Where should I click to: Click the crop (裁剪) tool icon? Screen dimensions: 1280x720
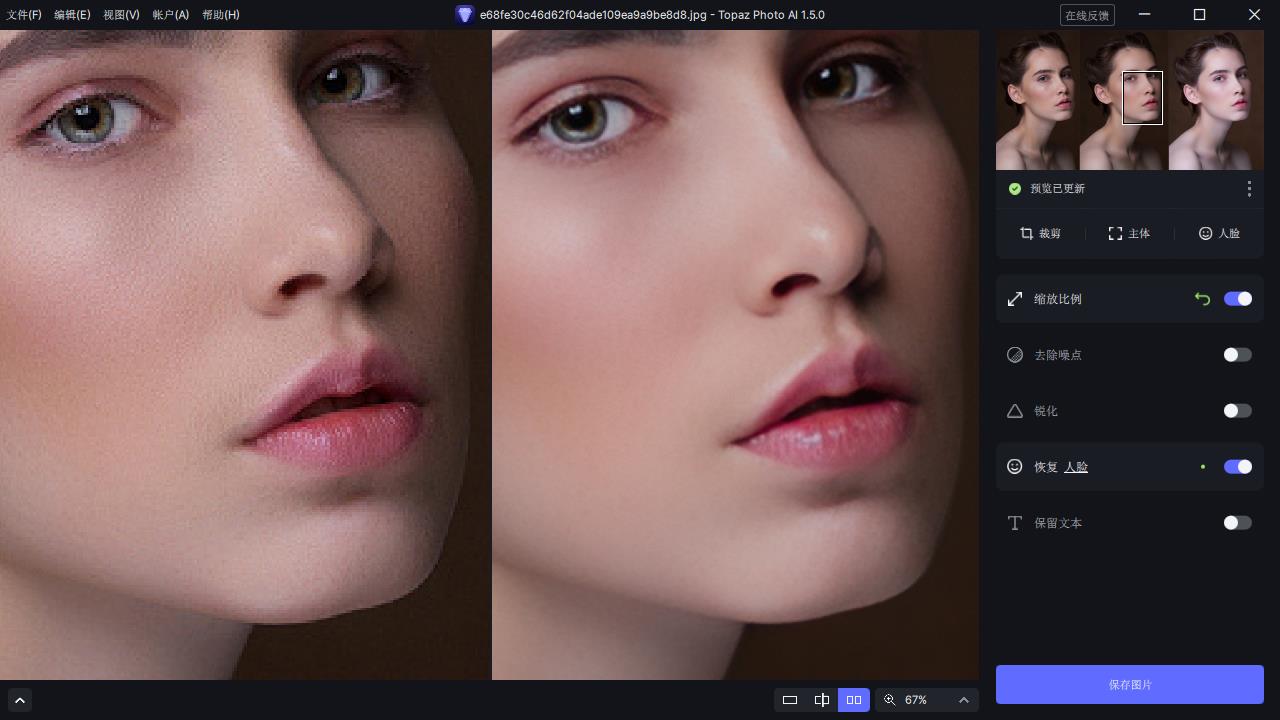click(x=1026, y=233)
